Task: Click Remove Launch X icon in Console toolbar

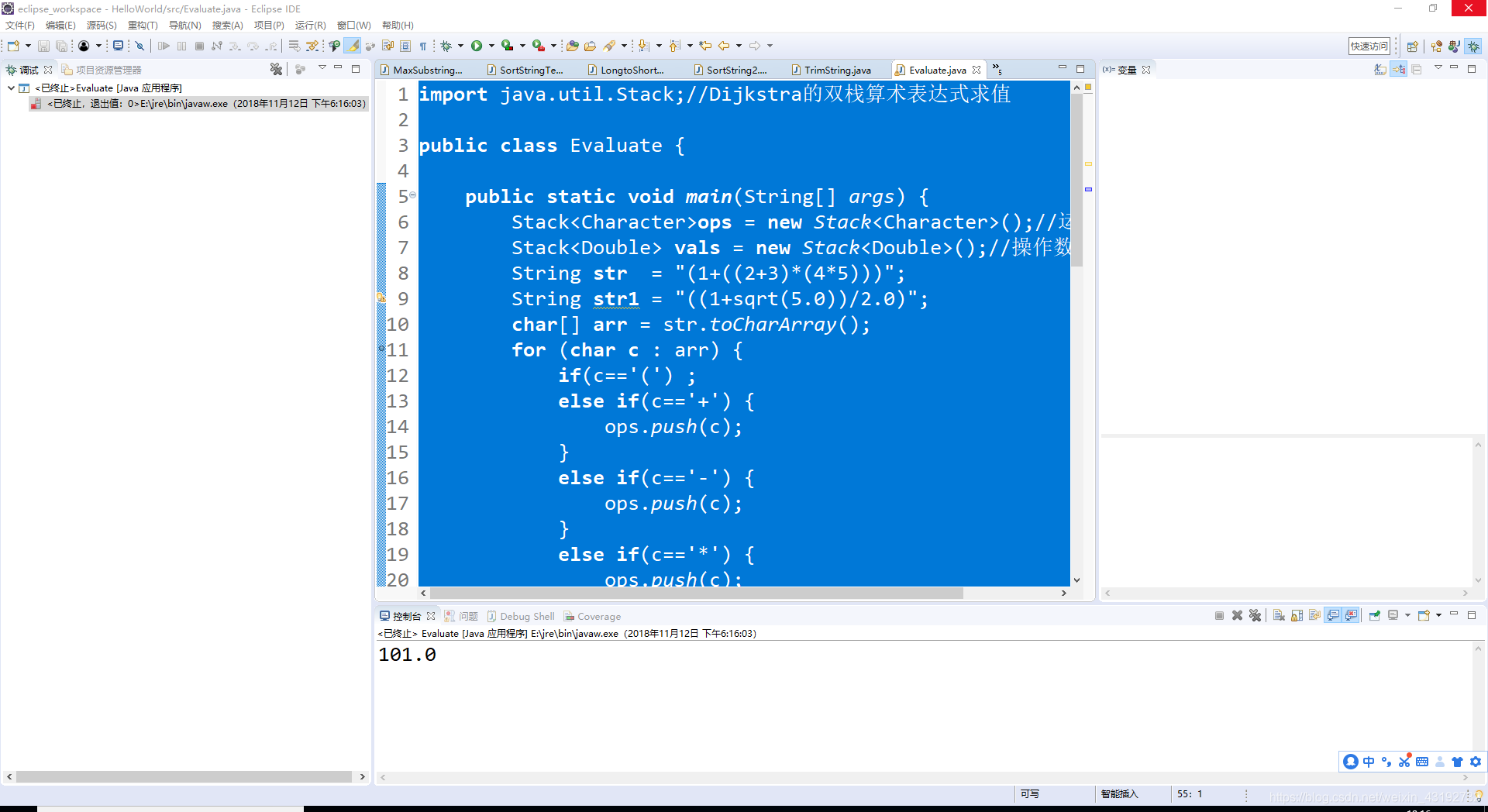Action: 1237,616
